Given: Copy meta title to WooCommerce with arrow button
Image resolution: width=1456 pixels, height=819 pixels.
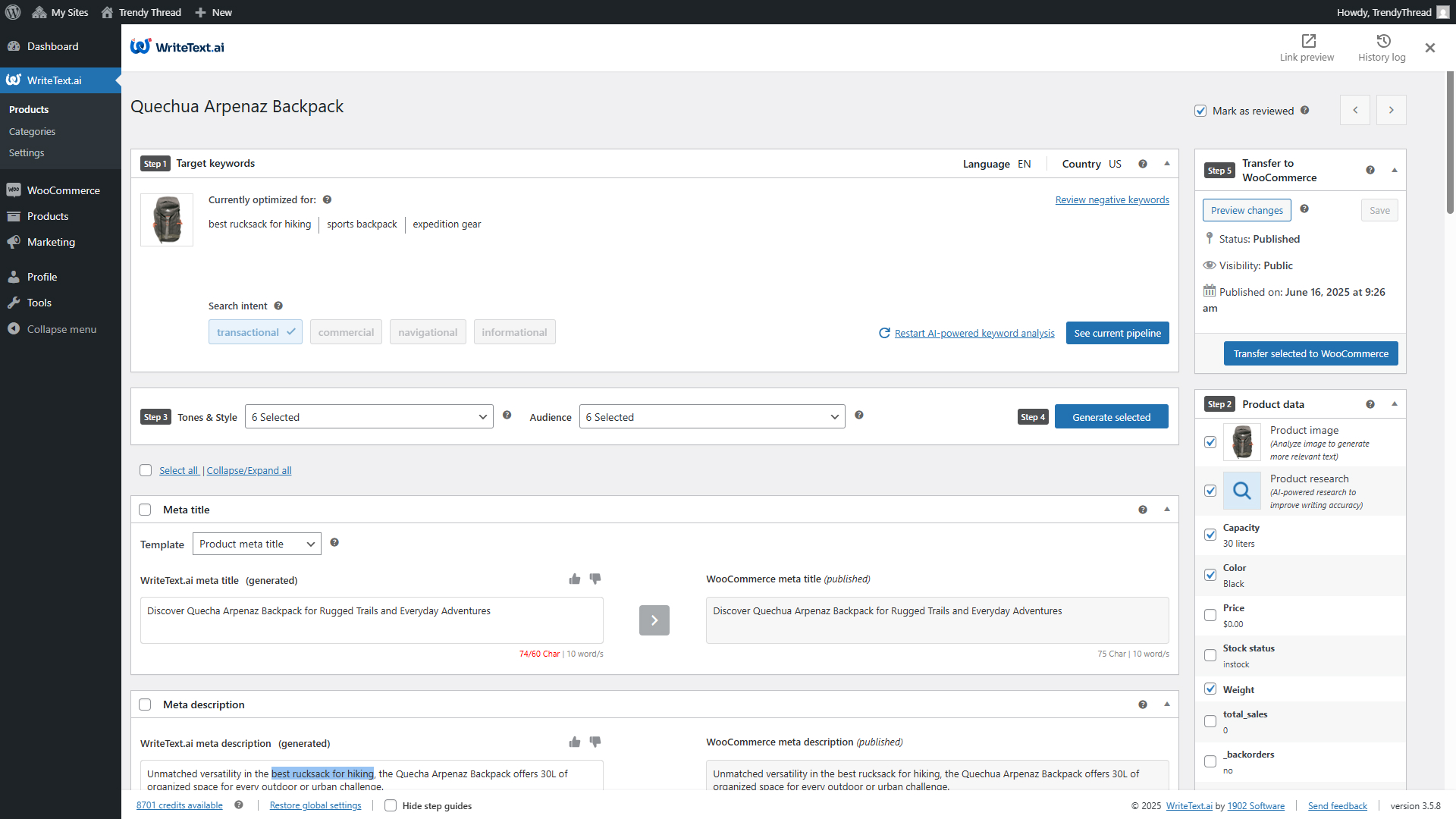Looking at the screenshot, I should [x=654, y=620].
